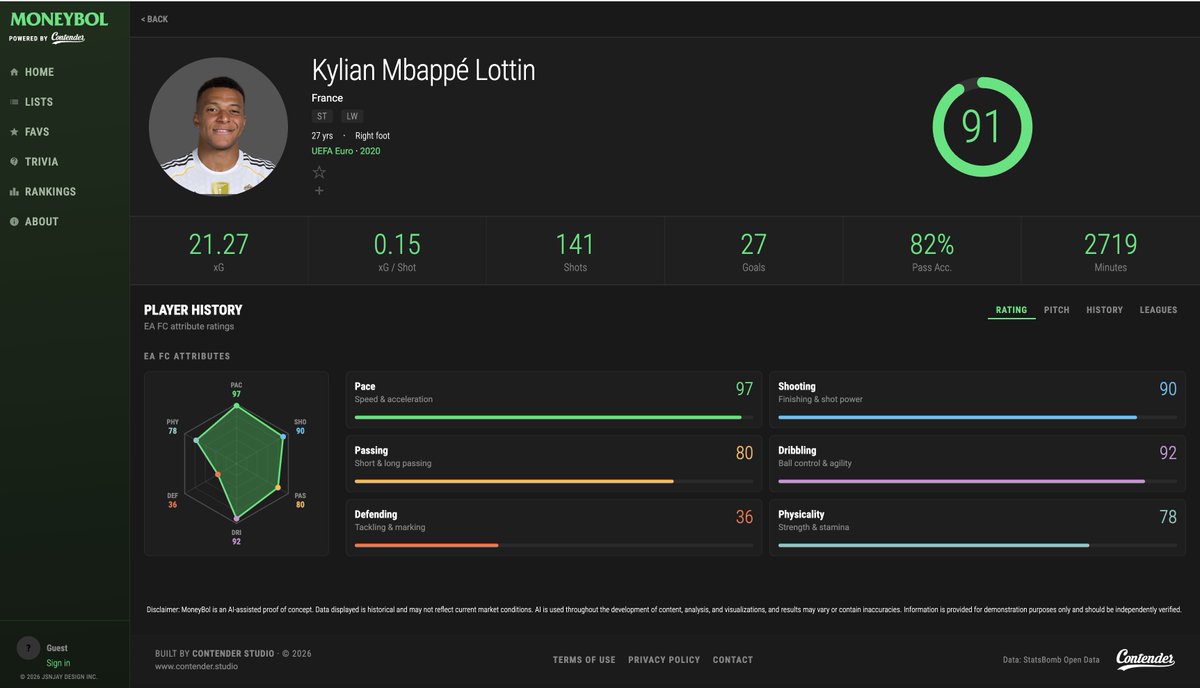The width and height of the screenshot is (1200, 688).
Task: Click the About info icon
Action: (x=14, y=222)
